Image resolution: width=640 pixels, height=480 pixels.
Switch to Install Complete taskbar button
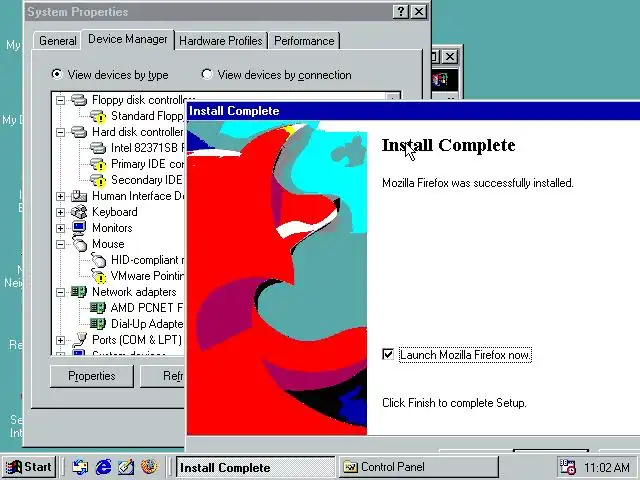click(x=255, y=467)
